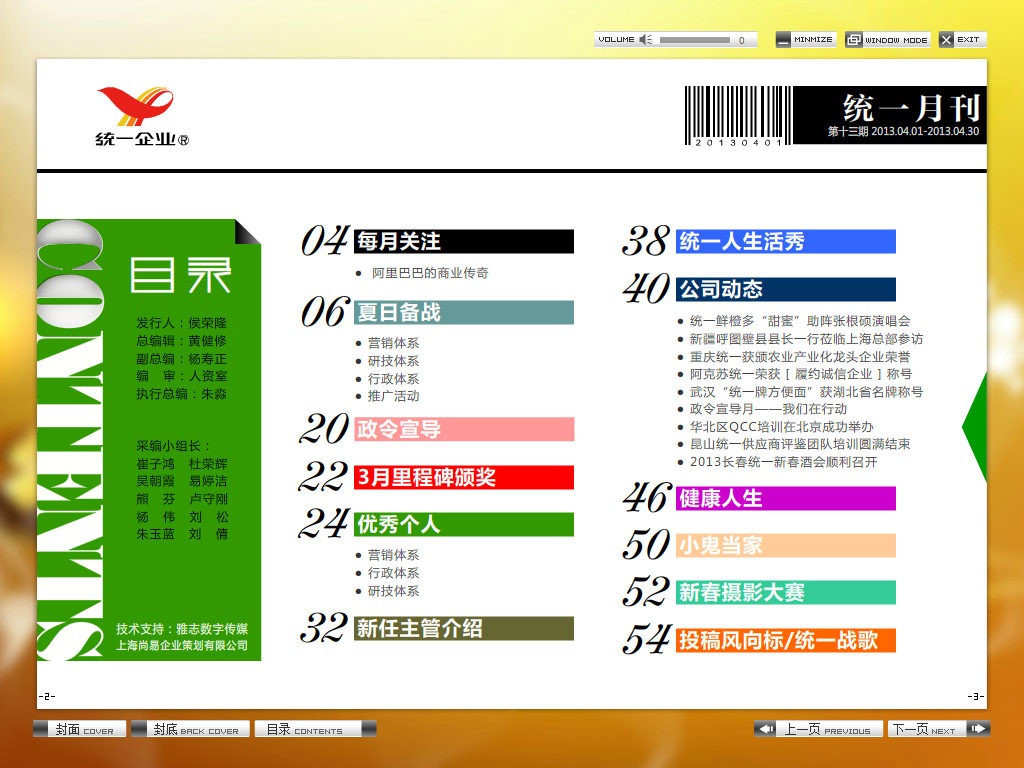Open 政令宣导月——我们在行动 article

point(768,409)
